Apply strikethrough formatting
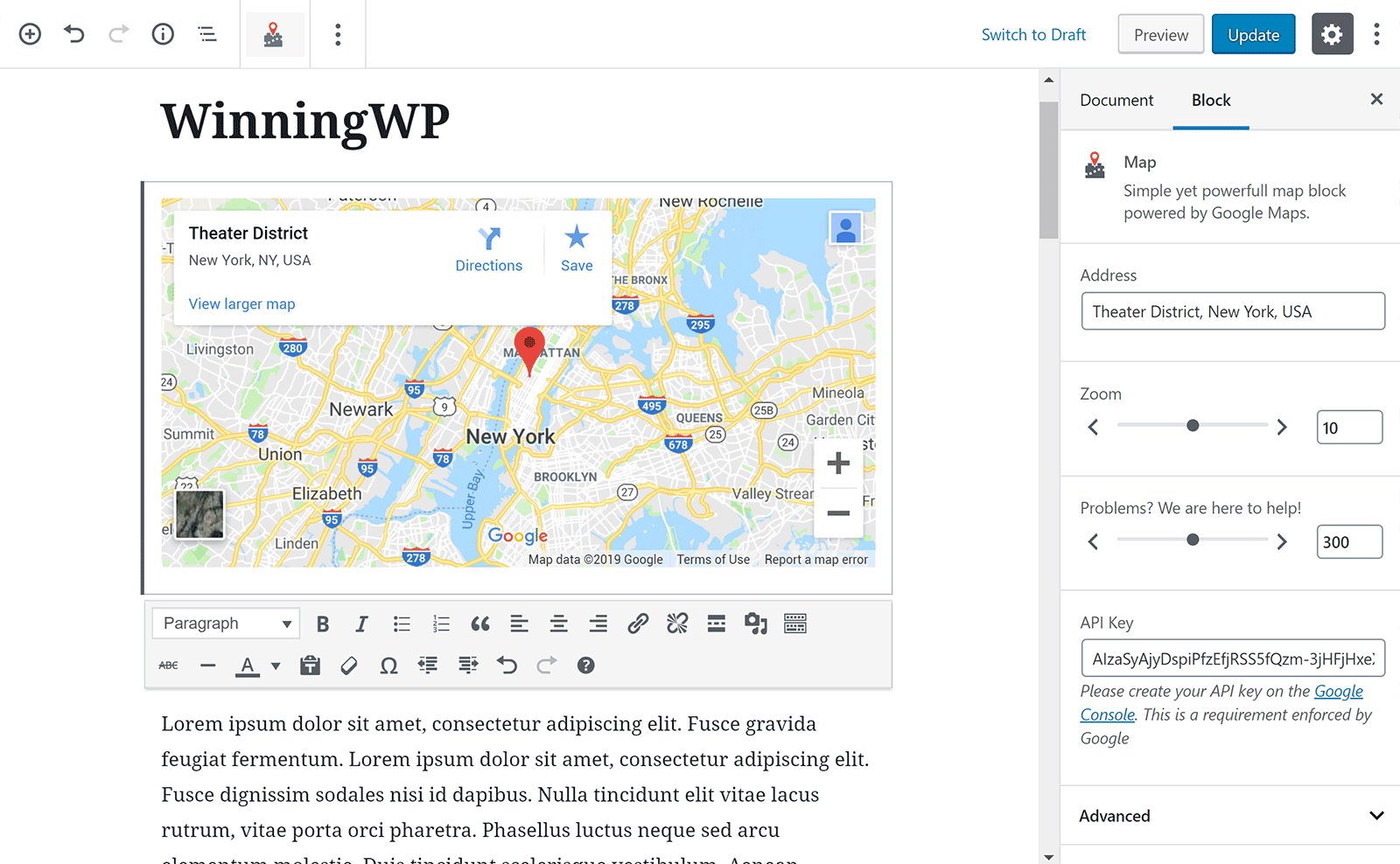 pos(169,665)
